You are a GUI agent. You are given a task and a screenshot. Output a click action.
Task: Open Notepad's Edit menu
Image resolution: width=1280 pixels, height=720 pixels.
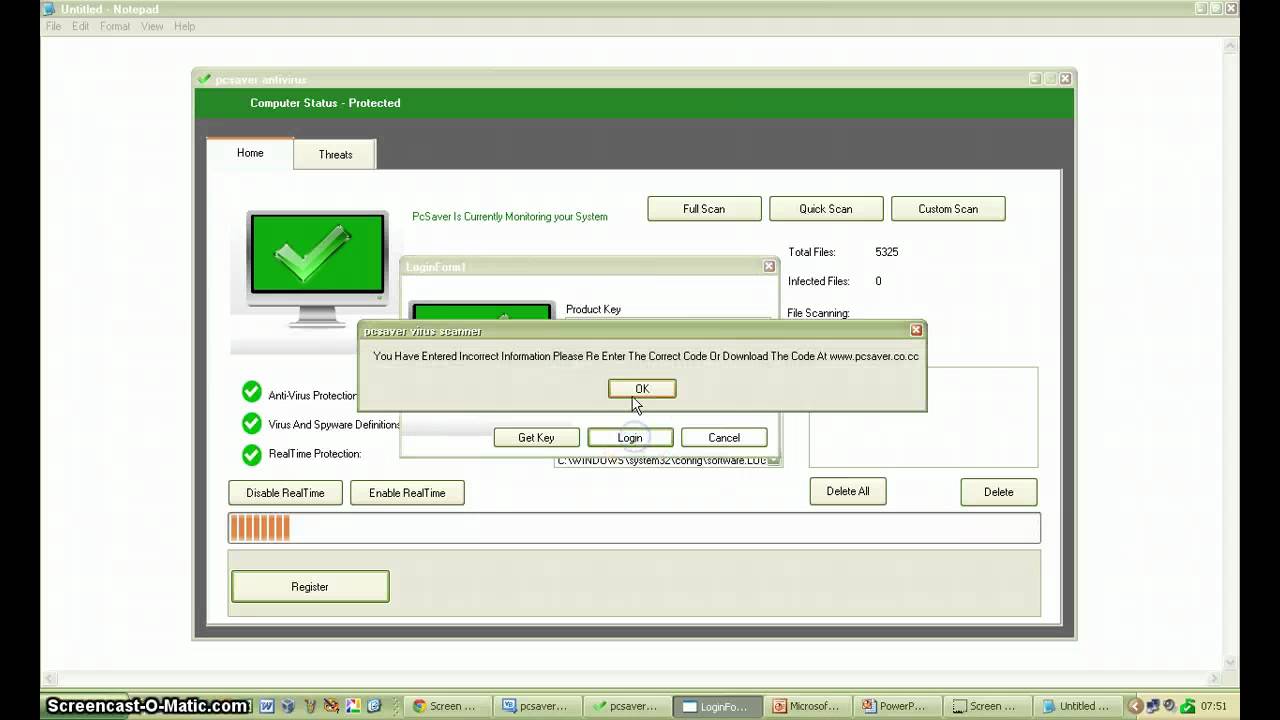pyautogui.click(x=80, y=26)
